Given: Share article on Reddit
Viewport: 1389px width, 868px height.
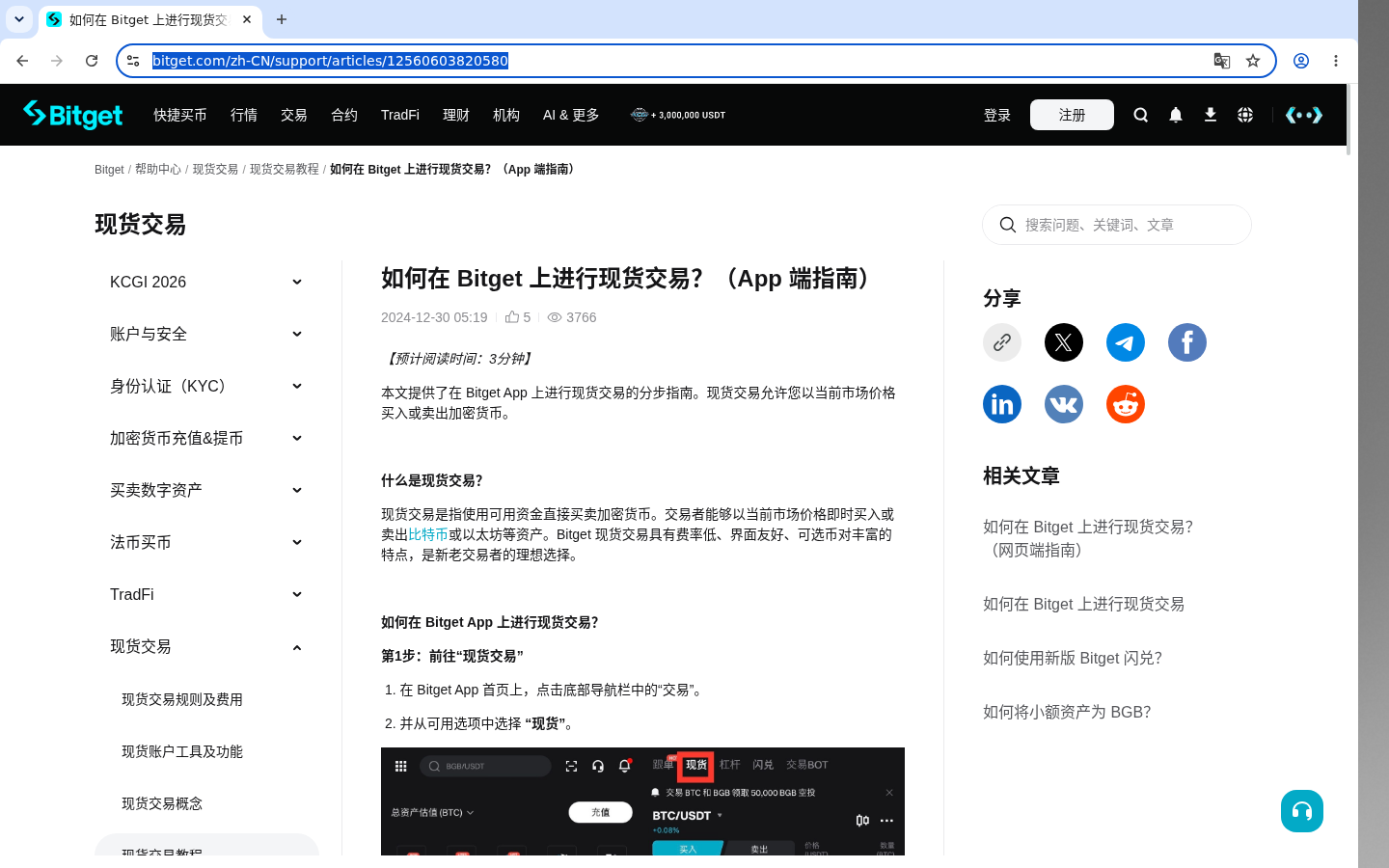Looking at the screenshot, I should click(1126, 404).
